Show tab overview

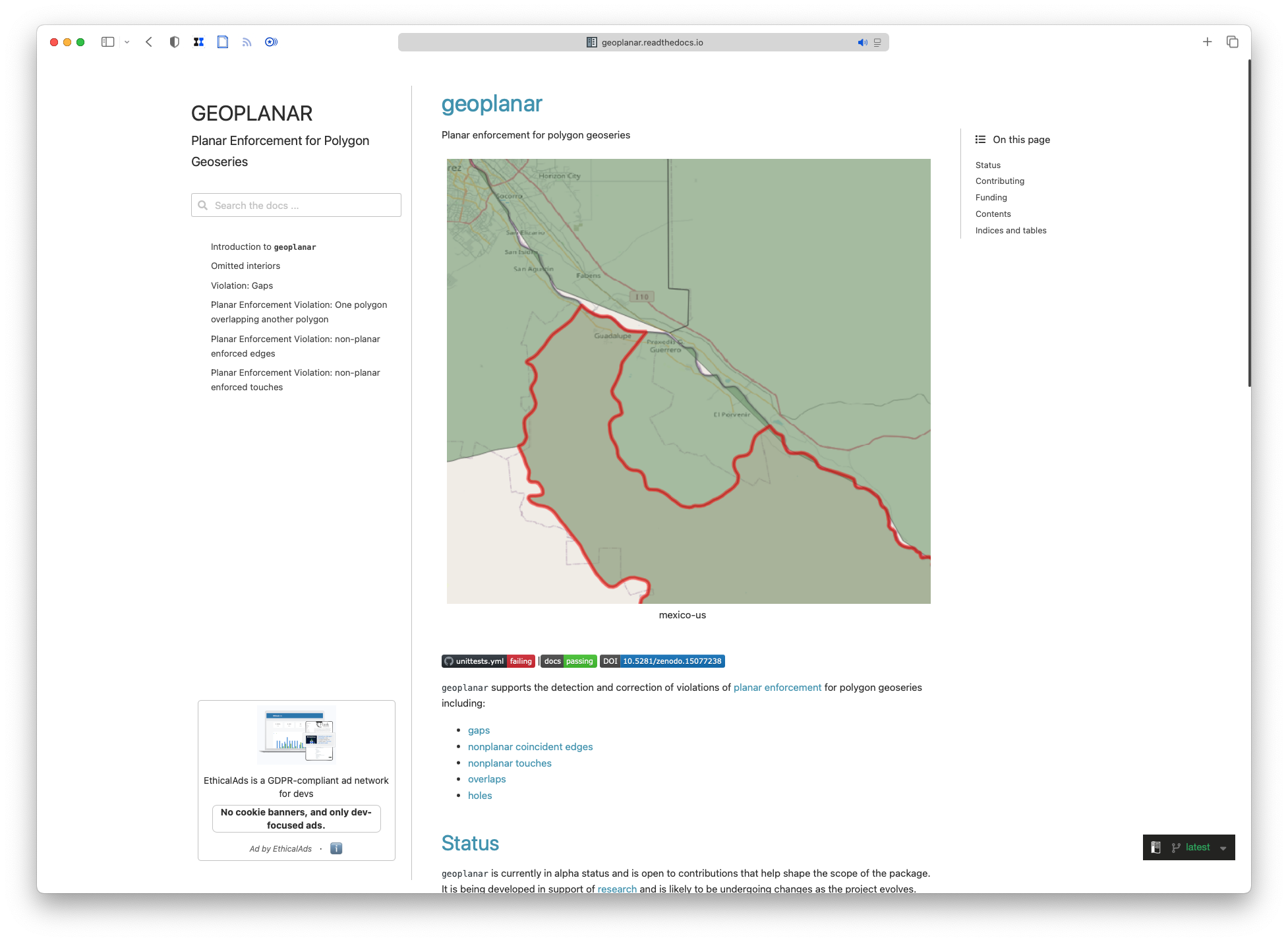pos(1232,42)
